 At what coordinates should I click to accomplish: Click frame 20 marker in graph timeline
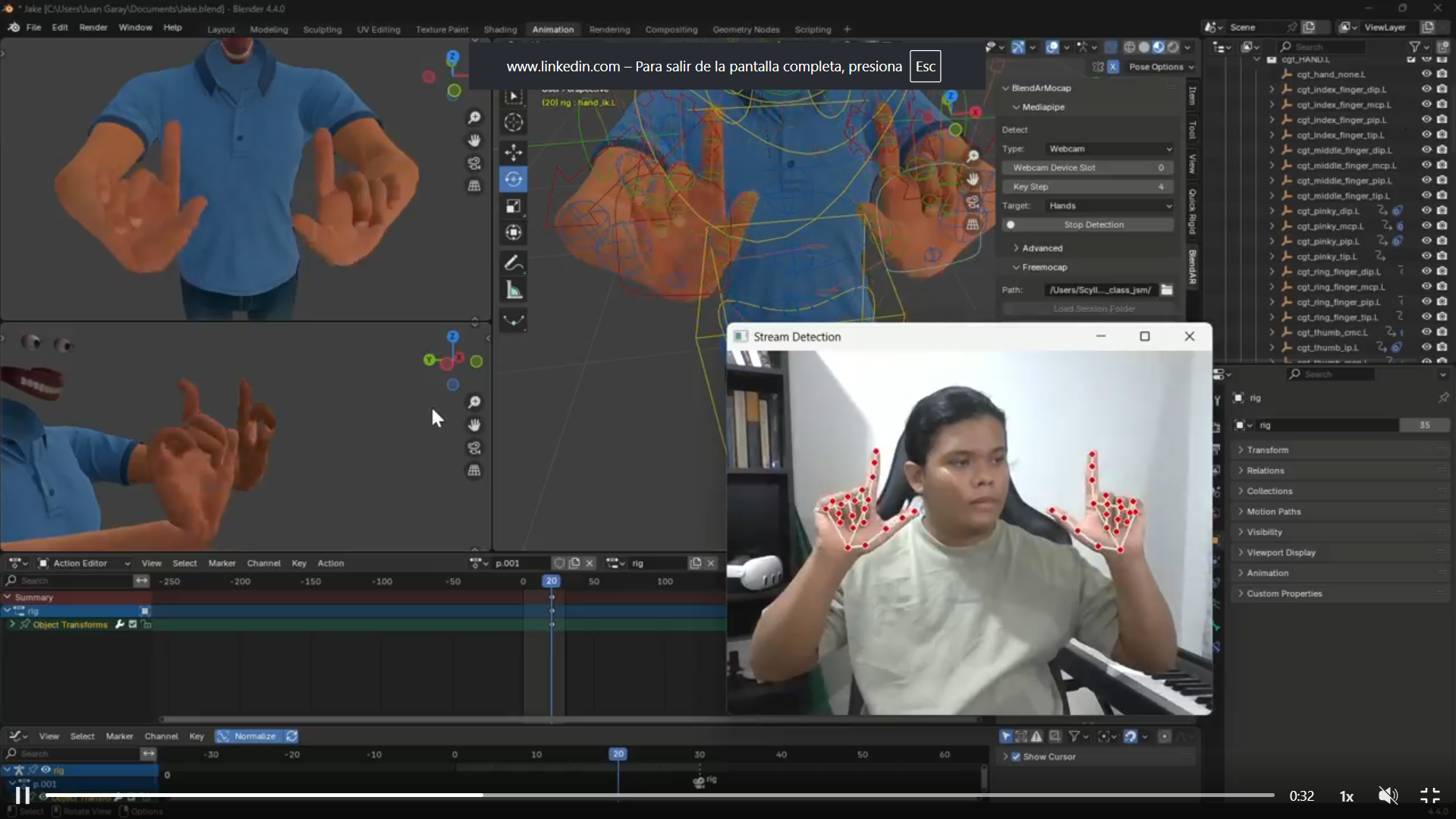pos(618,754)
